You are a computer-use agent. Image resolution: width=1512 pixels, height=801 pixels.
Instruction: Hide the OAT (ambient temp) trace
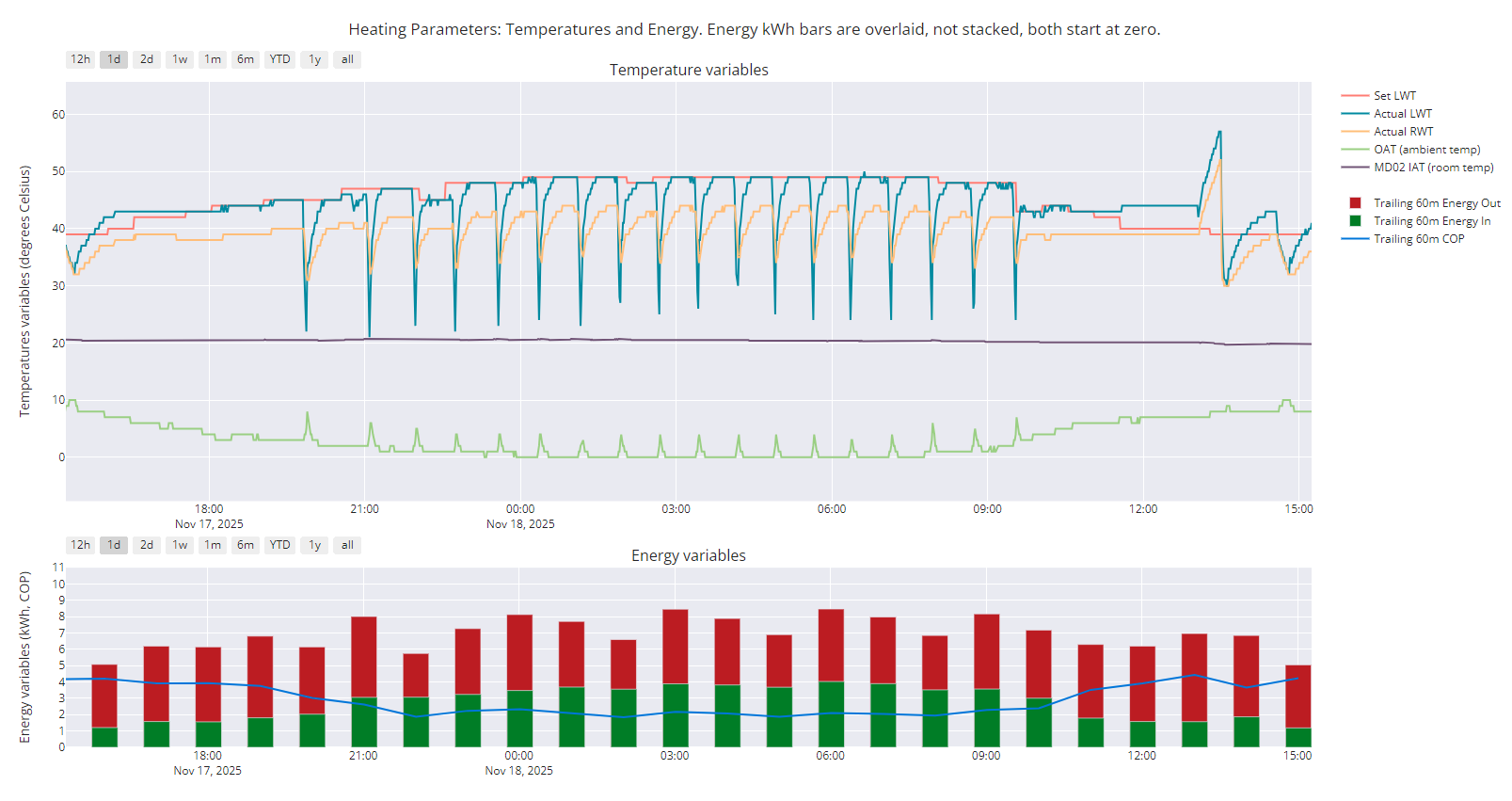[x=1426, y=150]
